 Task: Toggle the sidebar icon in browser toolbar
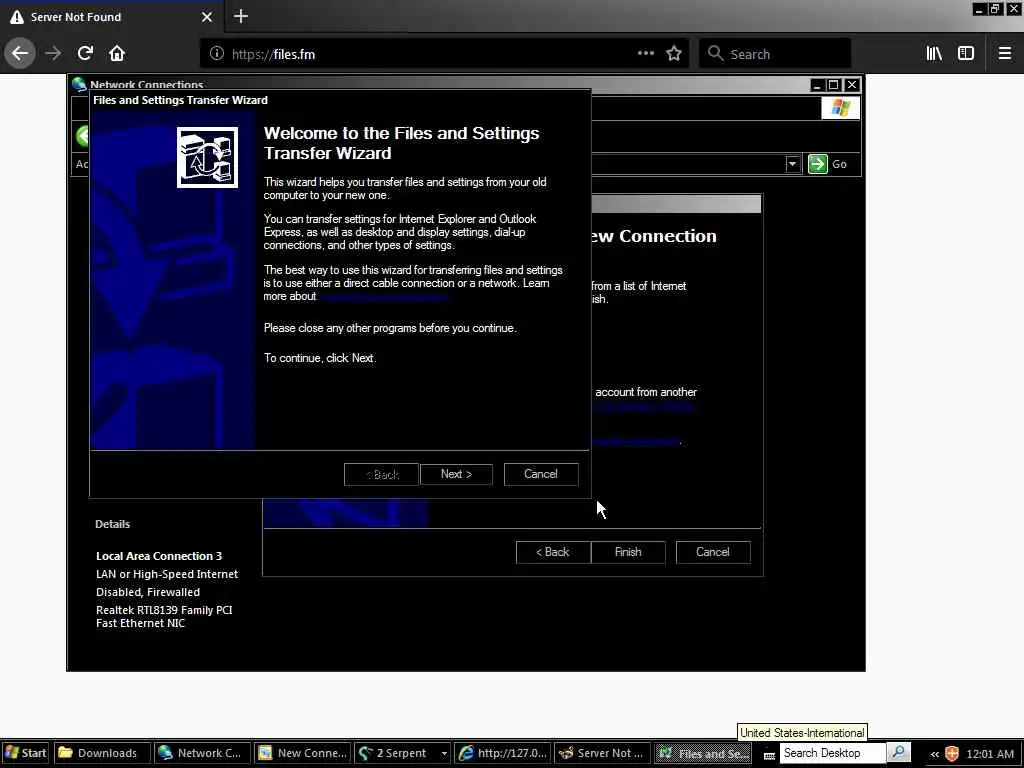[x=966, y=54]
